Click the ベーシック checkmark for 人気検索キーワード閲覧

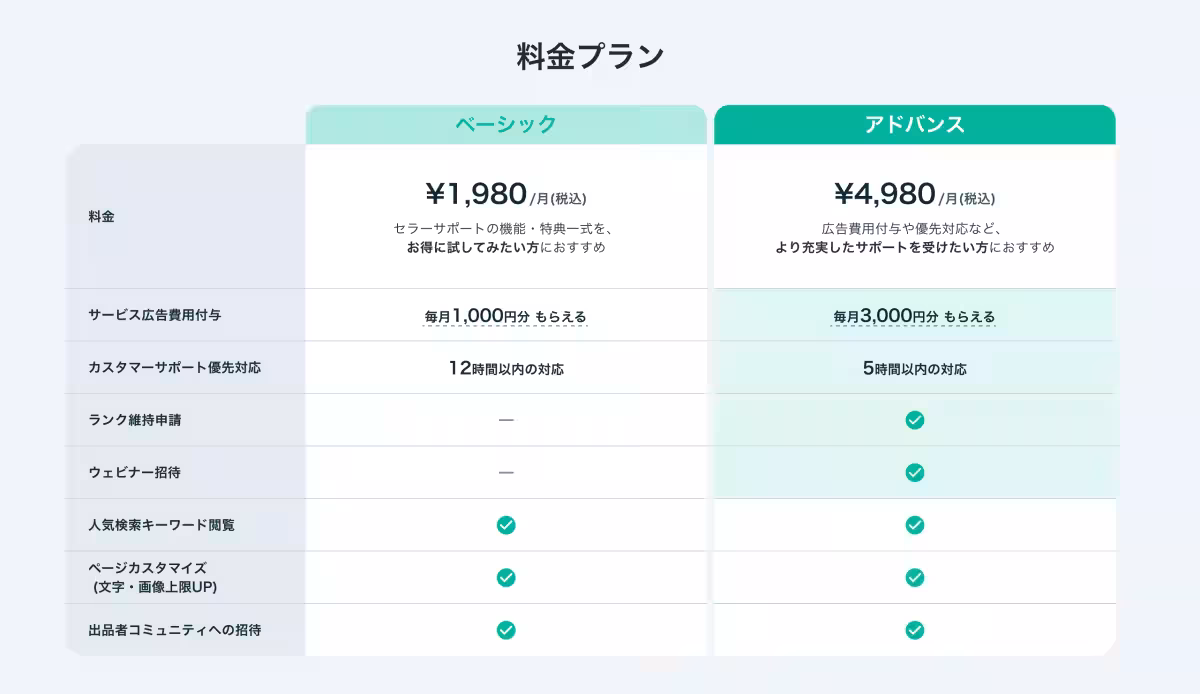point(506,525)
